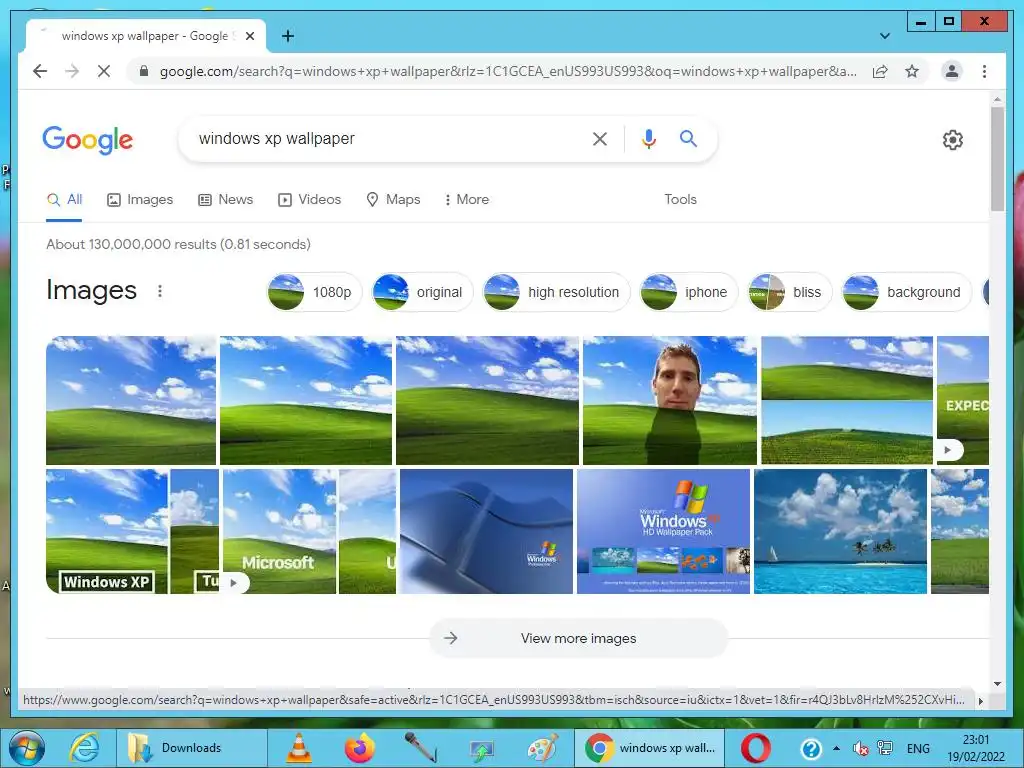Image resolution: width=1024 pixels, height=768 pixels.
Task: Filter images by bliss chip
Action: pyautogui.click(x=790, y=292)
